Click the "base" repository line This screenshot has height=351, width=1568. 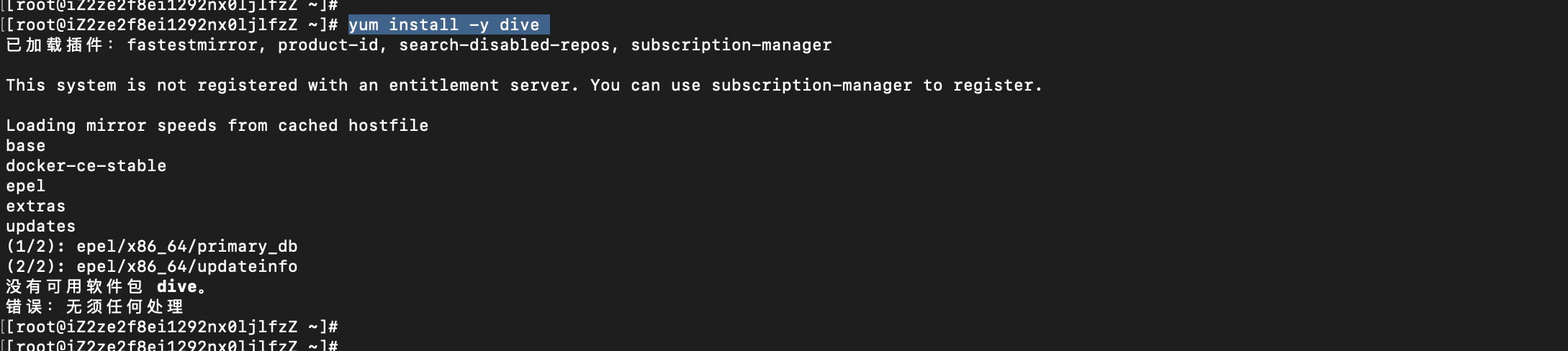26,146
